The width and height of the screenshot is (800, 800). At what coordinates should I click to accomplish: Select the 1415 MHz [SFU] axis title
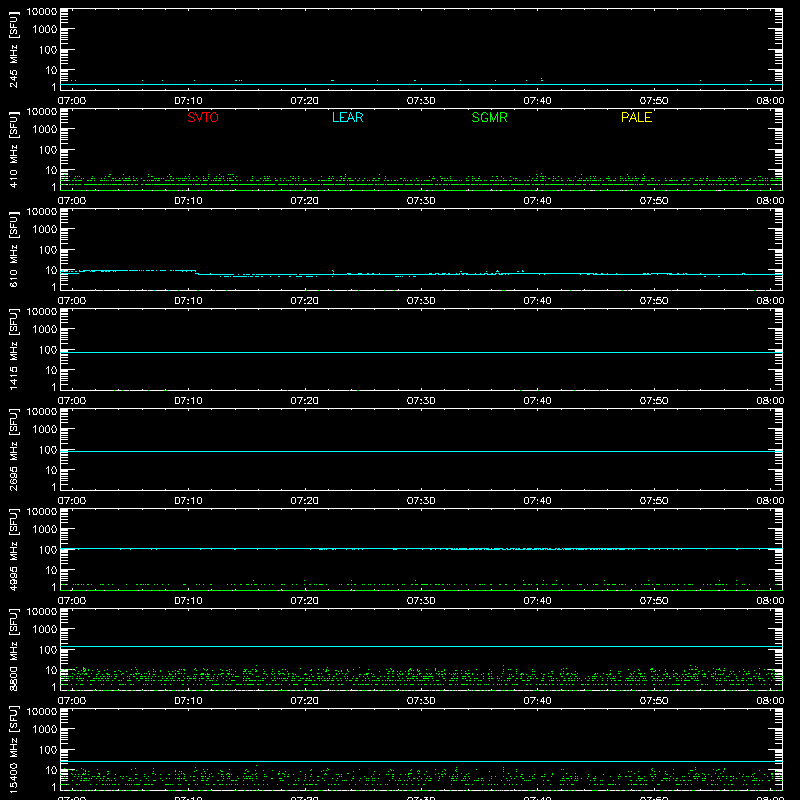[13, 349]
